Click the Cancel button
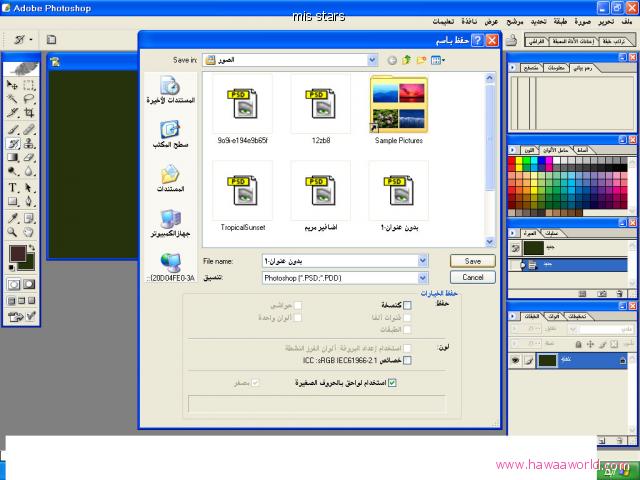Viewport: 640px width, 480px height. (472, 277)
